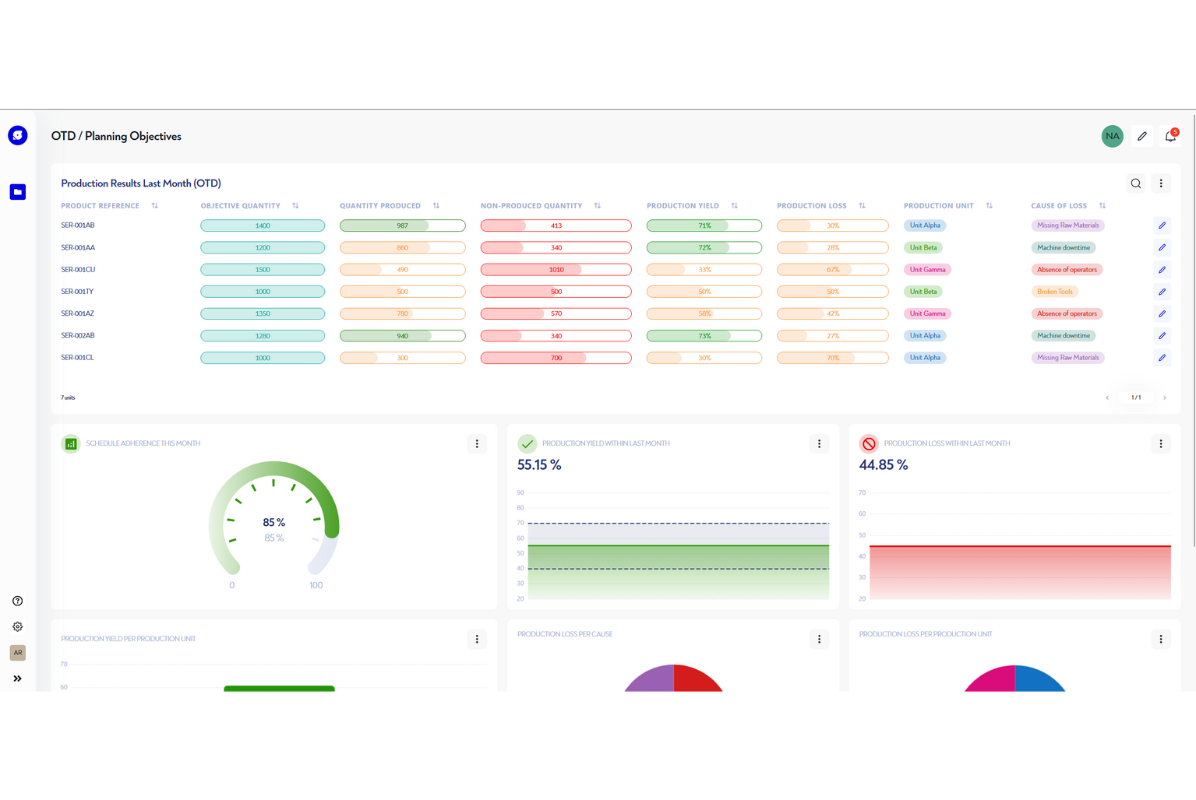Open the search in Production Results table
Image resolution: width=1196 pixels, height=800 pixels.
point(1135,184)
